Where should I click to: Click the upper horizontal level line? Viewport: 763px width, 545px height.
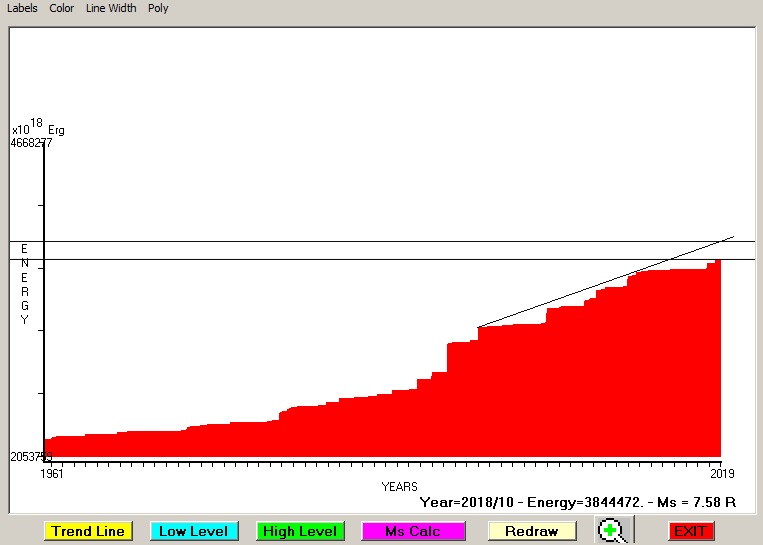coord(300,241)
